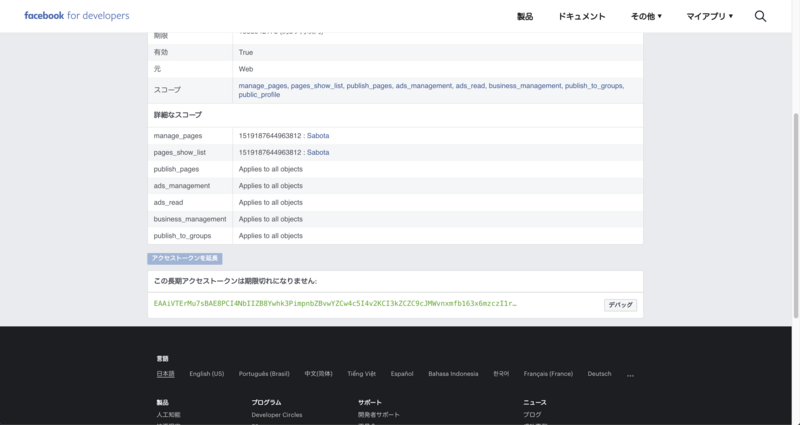This screenshot has width=800, height=425.
Task: Open the ads_read scope link
Action: (x=470, y=86)
